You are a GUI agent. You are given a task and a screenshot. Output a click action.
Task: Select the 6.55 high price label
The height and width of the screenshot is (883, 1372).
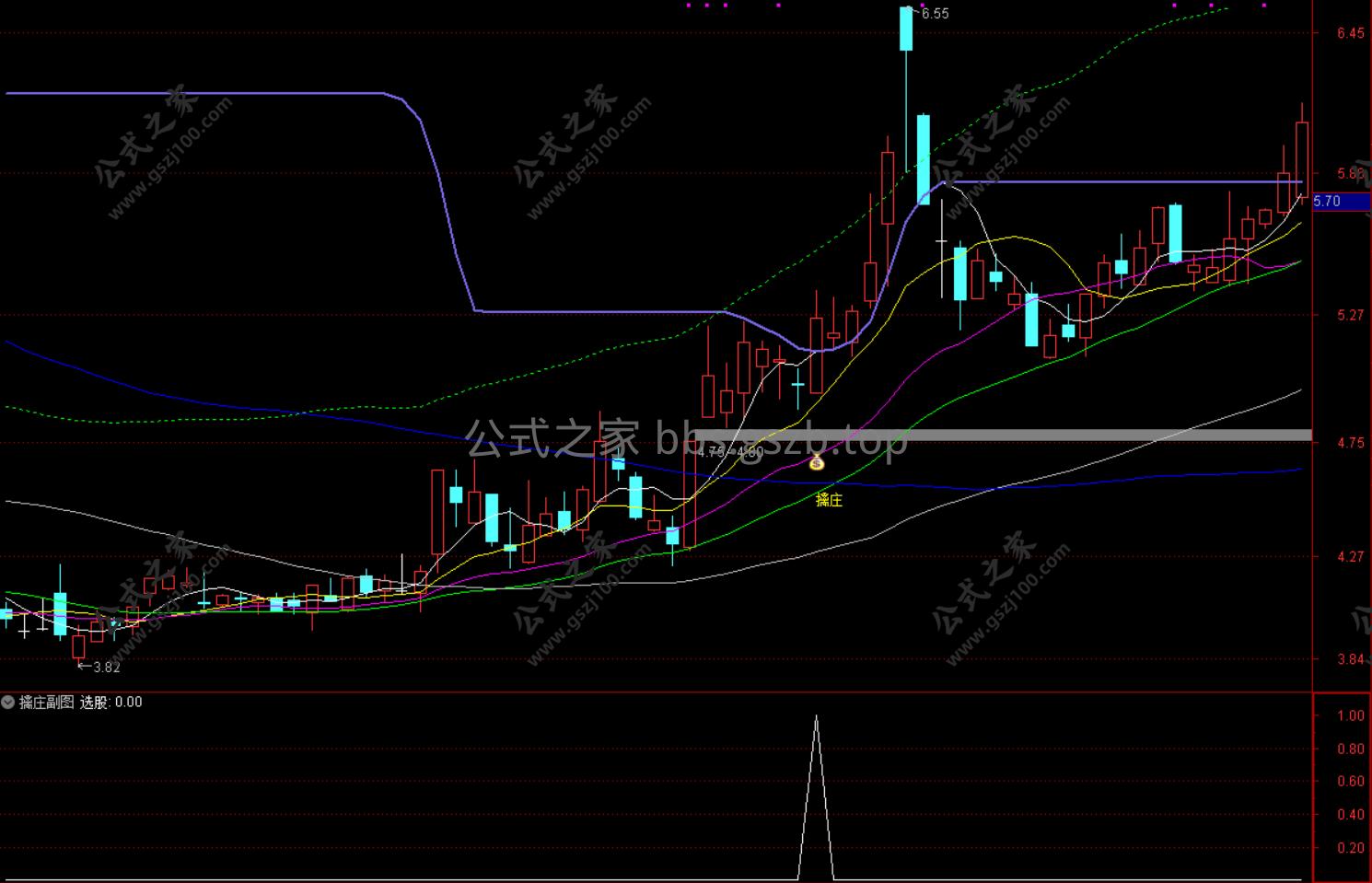click(x=935, y=14)
